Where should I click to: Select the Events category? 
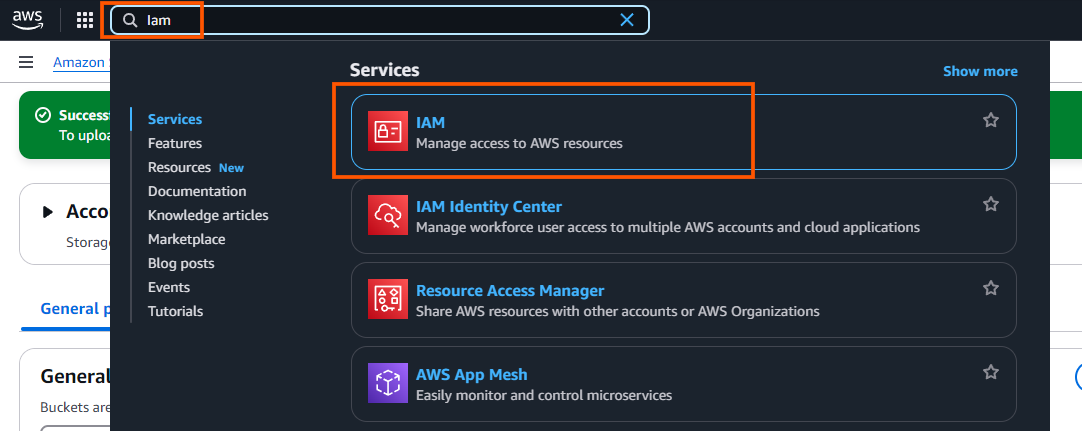point(168,287)
